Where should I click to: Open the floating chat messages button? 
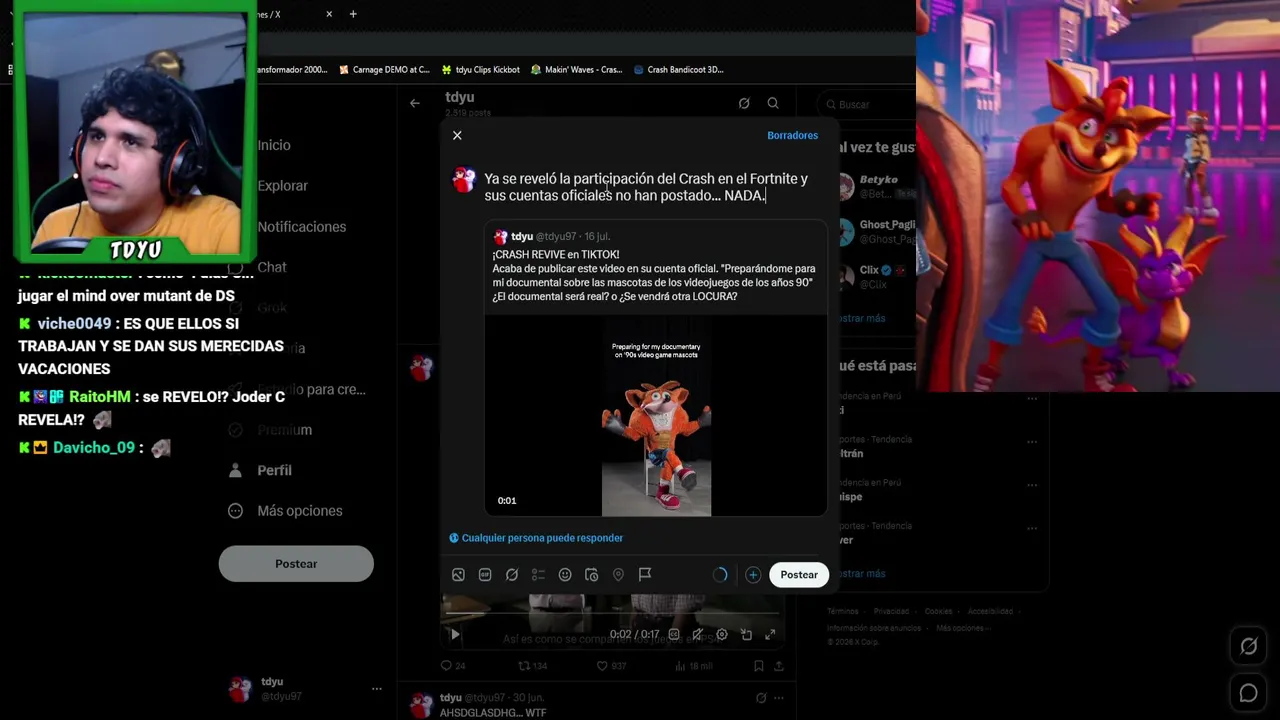(1249, 693)
